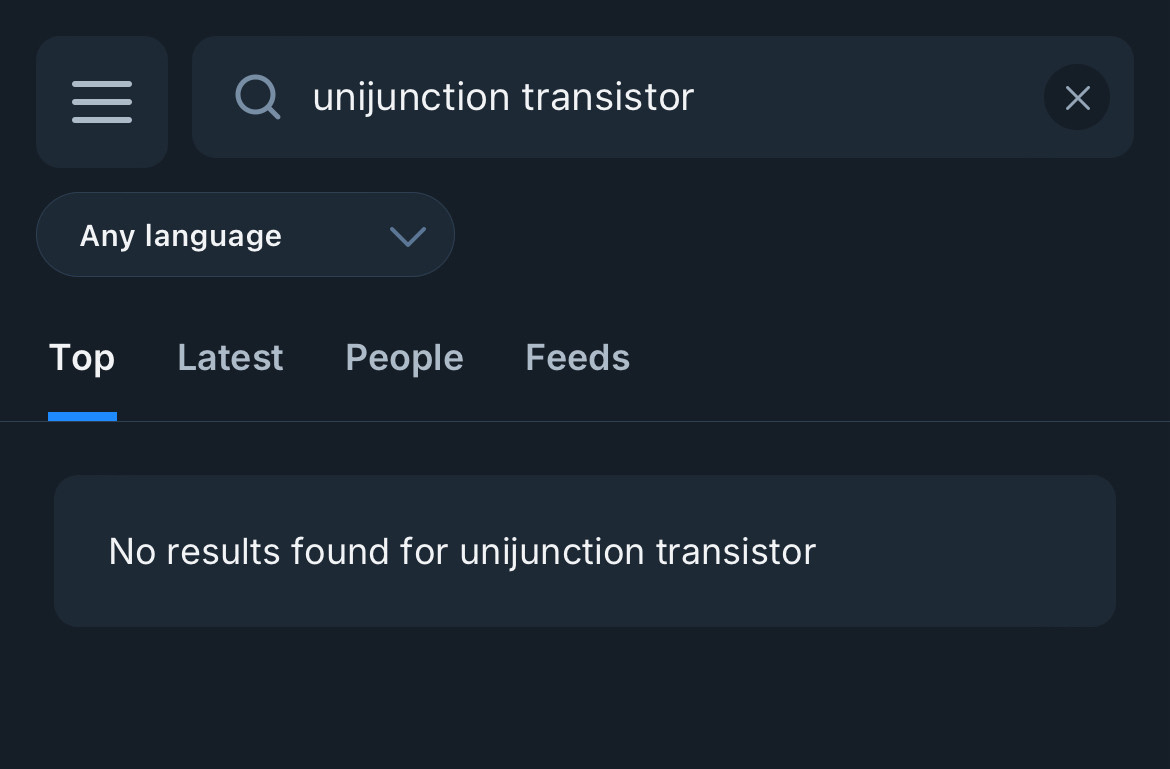Click empty area of the search bar
This screenshot has width=1170, height=769.
[866, 97]
